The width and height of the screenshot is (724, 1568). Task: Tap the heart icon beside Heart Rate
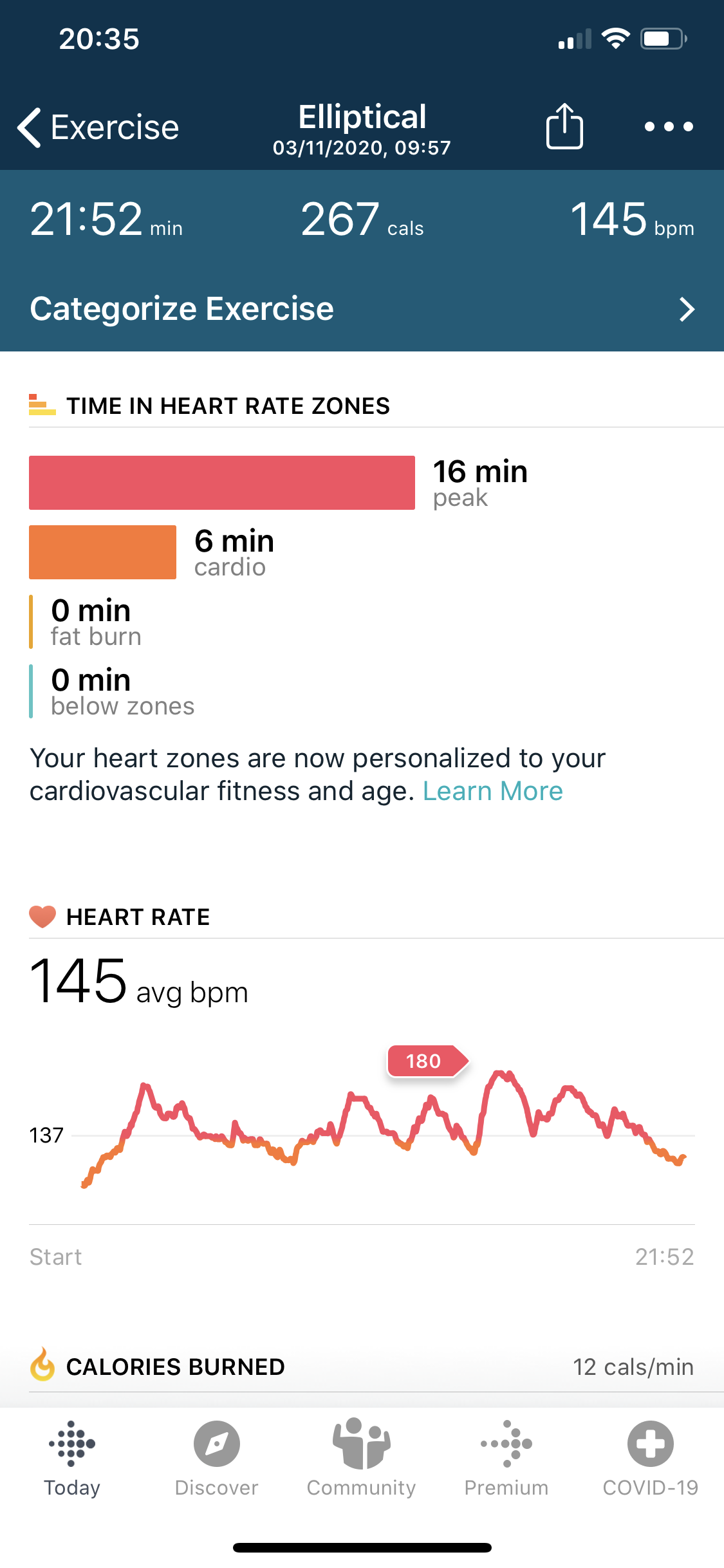[x=42, y=916]
